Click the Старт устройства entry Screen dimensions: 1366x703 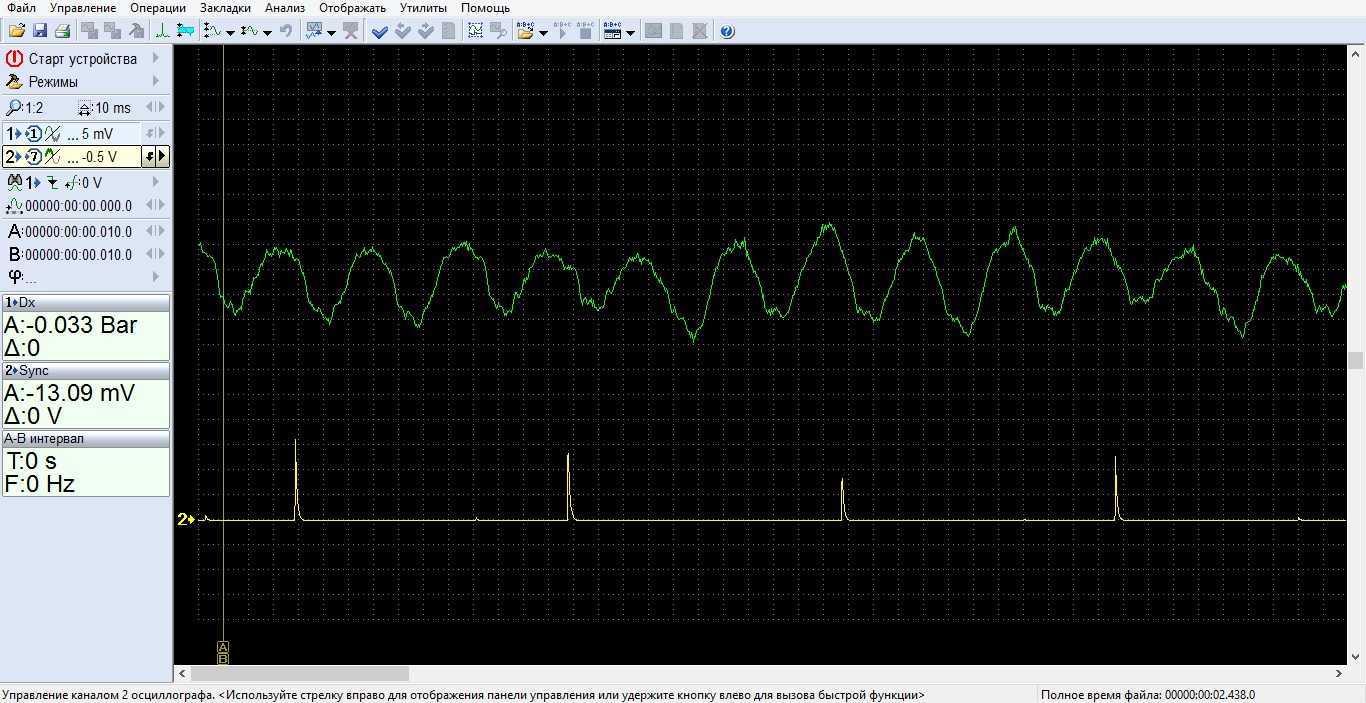(83, 59)
